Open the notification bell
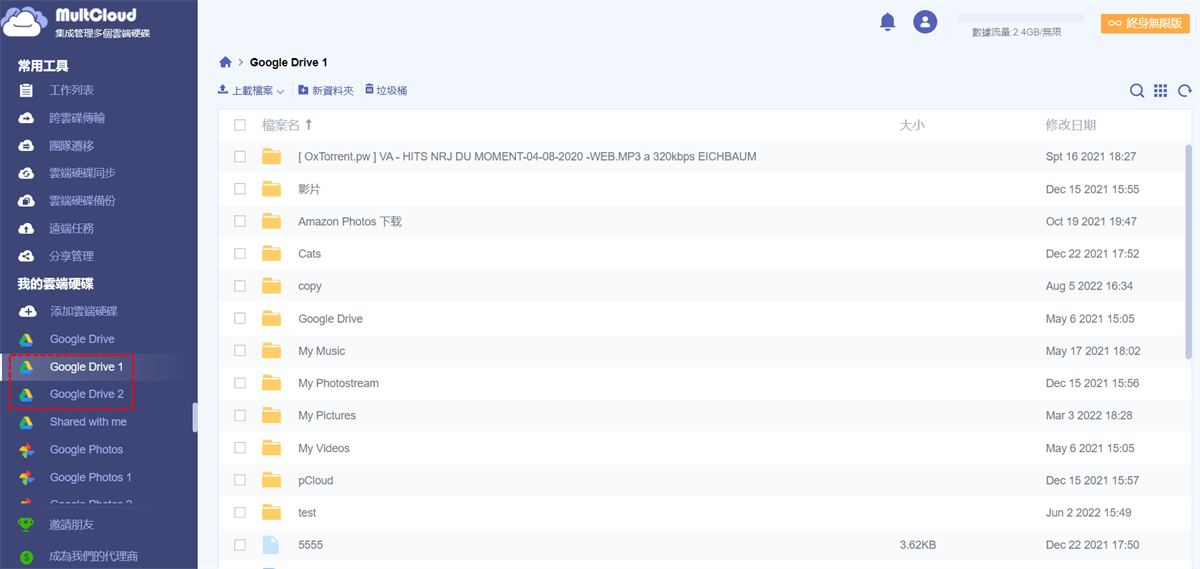The image size is (1200, 569). click(887, 22)
